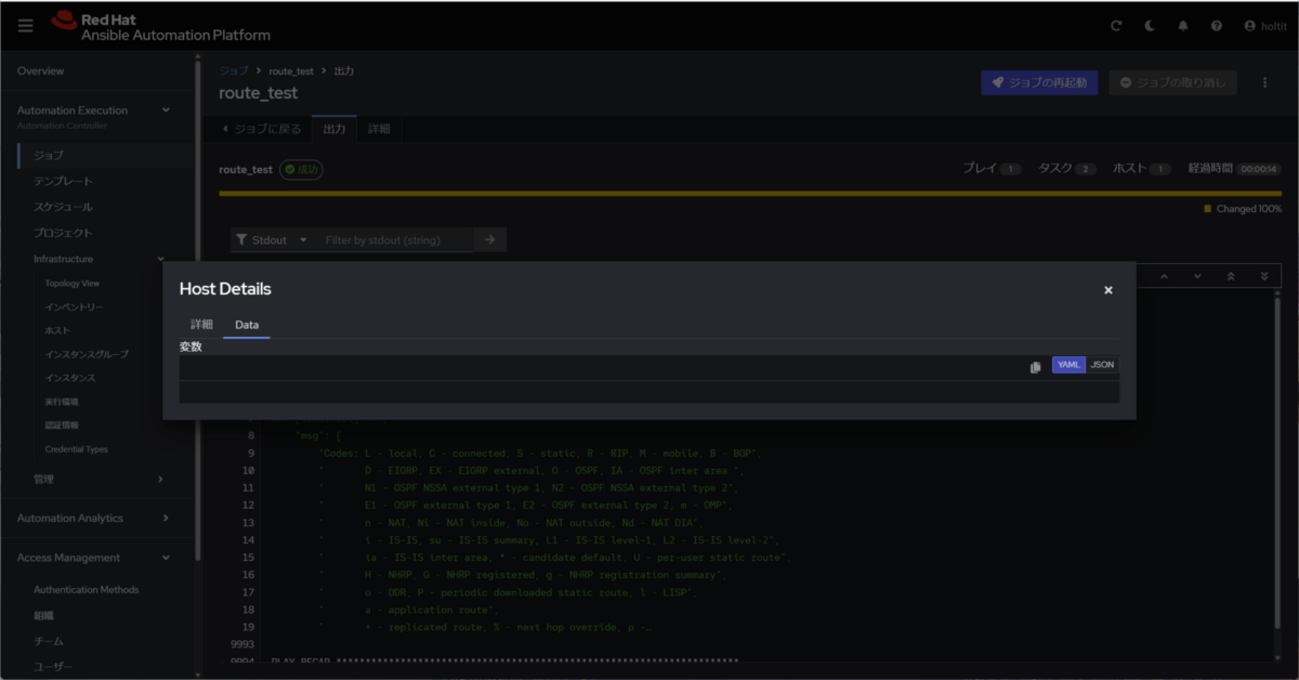Switch variables view to JSON

1102,365
